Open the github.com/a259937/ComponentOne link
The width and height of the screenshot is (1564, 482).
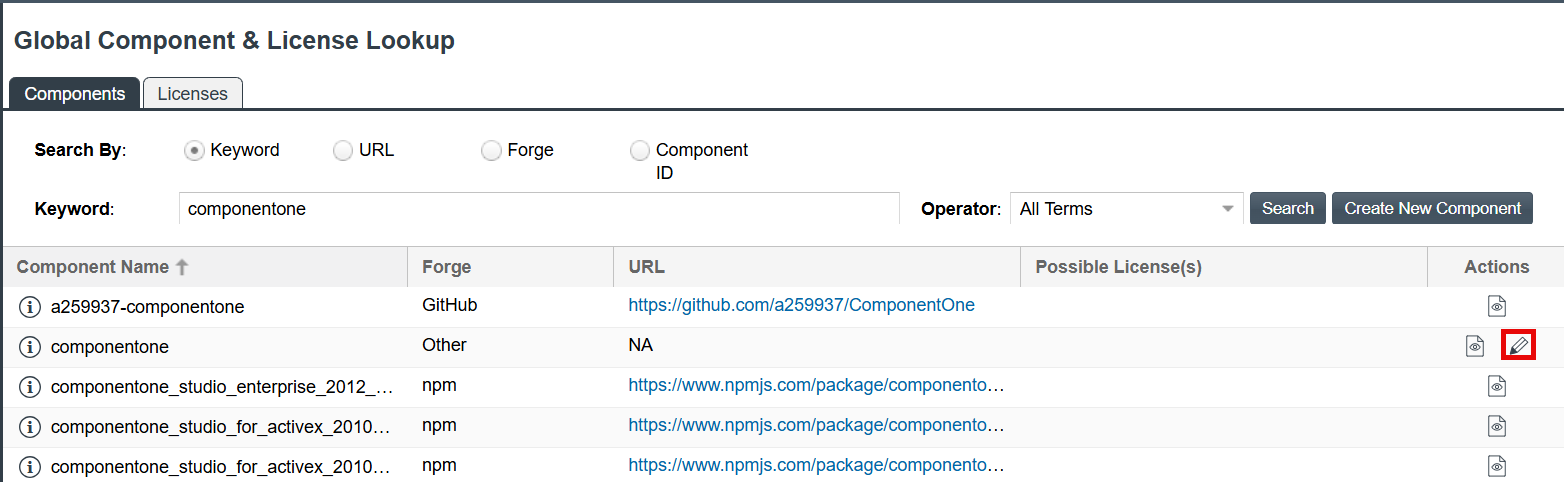pyautogui.click(x=801, y=306)
